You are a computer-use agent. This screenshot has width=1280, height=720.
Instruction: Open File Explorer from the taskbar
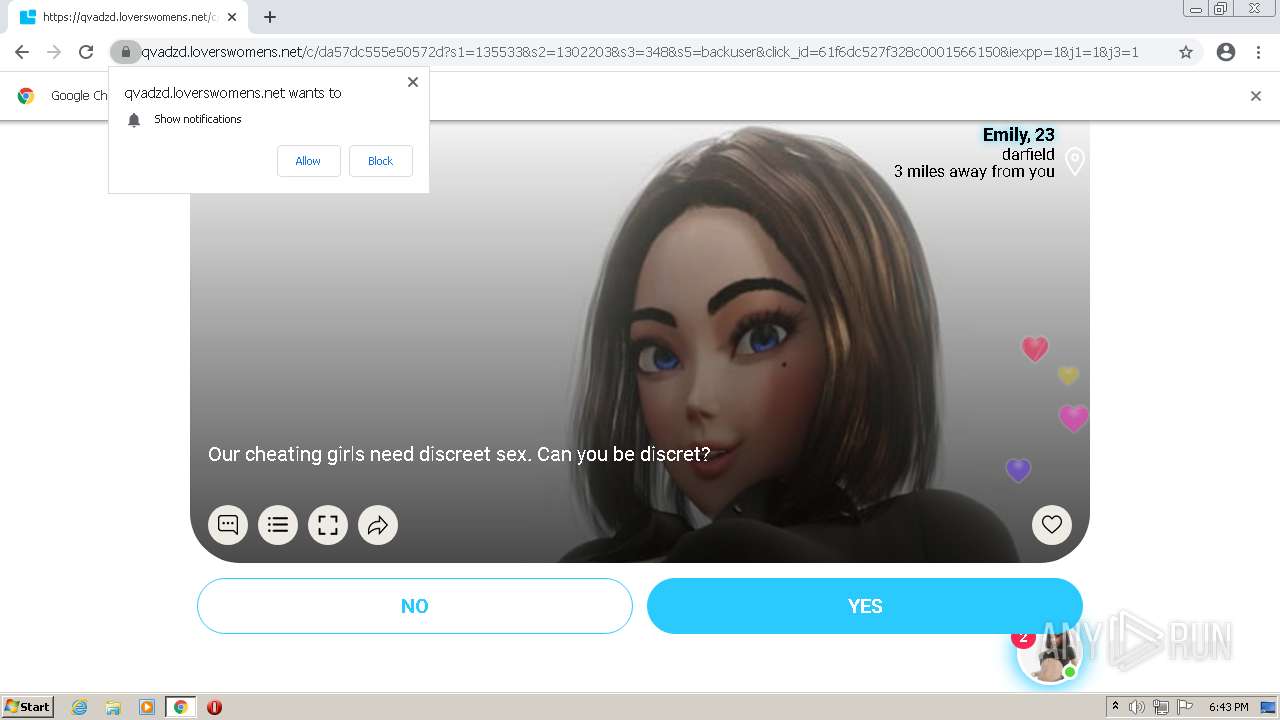(113, 707)
